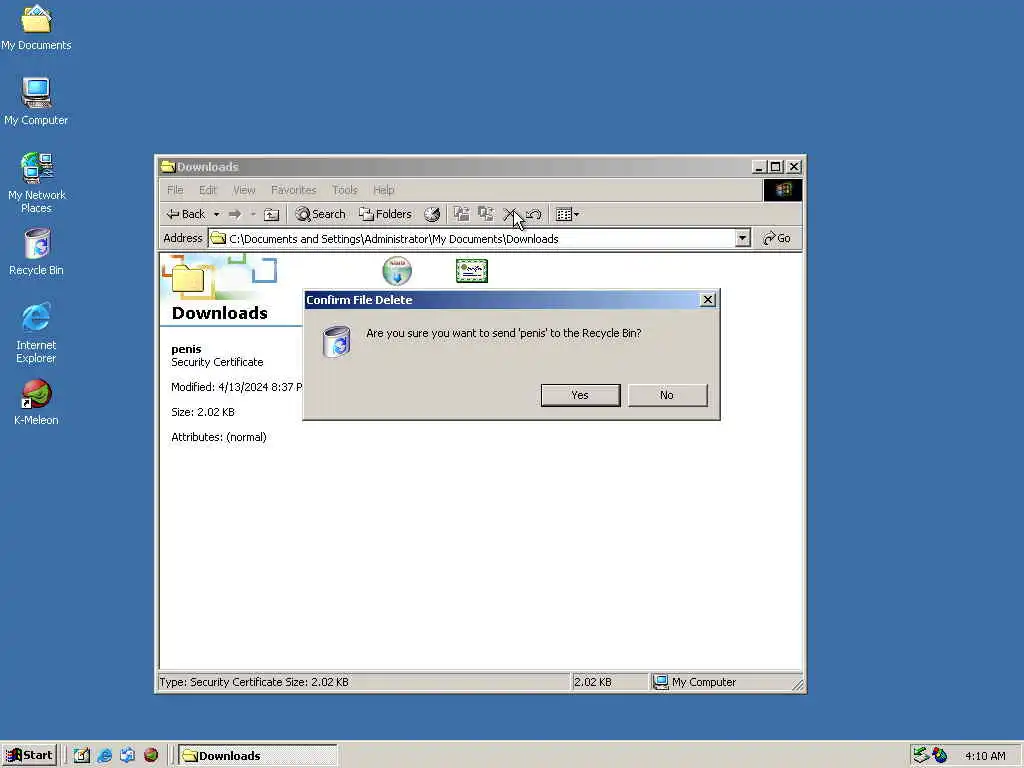The width and height of the screenshot is (1024, 768).
Task: Close the Confirm File Delete dialog
Action: click(707, 300)
